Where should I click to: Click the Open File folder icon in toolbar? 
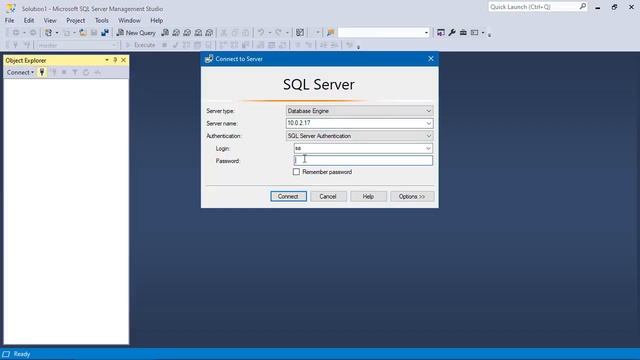[83, 33]
